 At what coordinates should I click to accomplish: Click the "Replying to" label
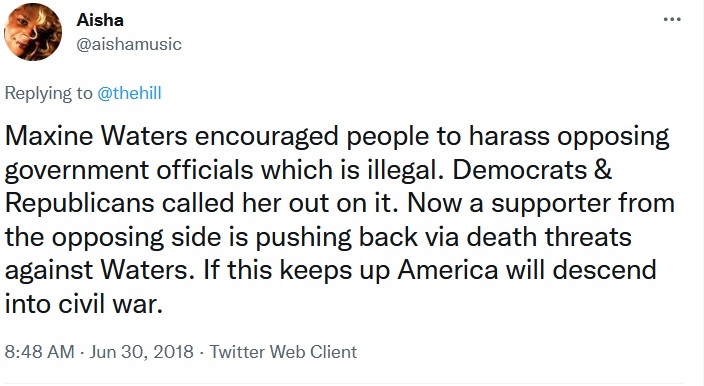pyautogui.click(x=48, y=94)
